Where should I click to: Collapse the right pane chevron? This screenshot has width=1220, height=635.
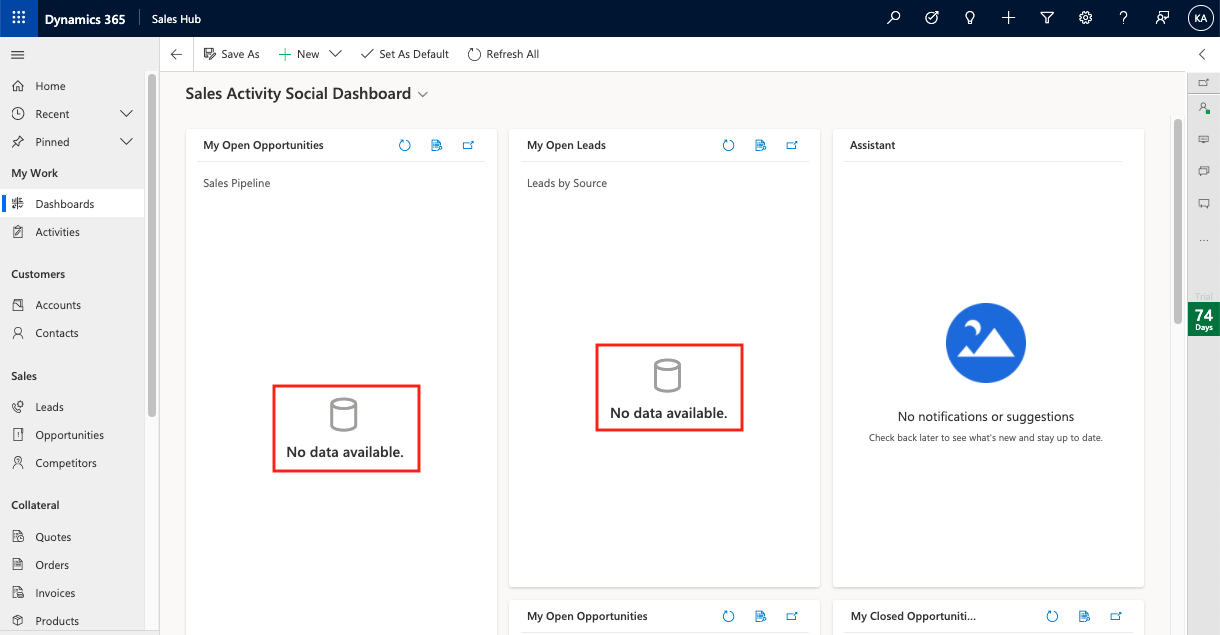click(1202, 54)
